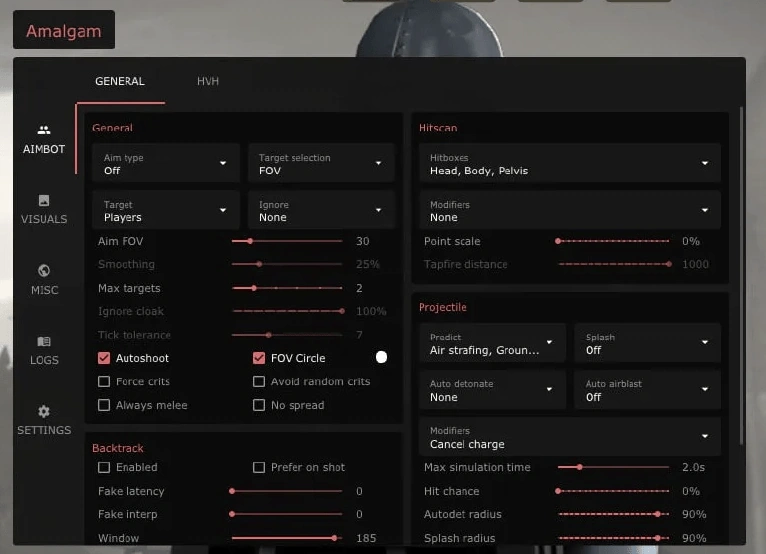Click the Backtrack section heading

[x=118, y=448]
